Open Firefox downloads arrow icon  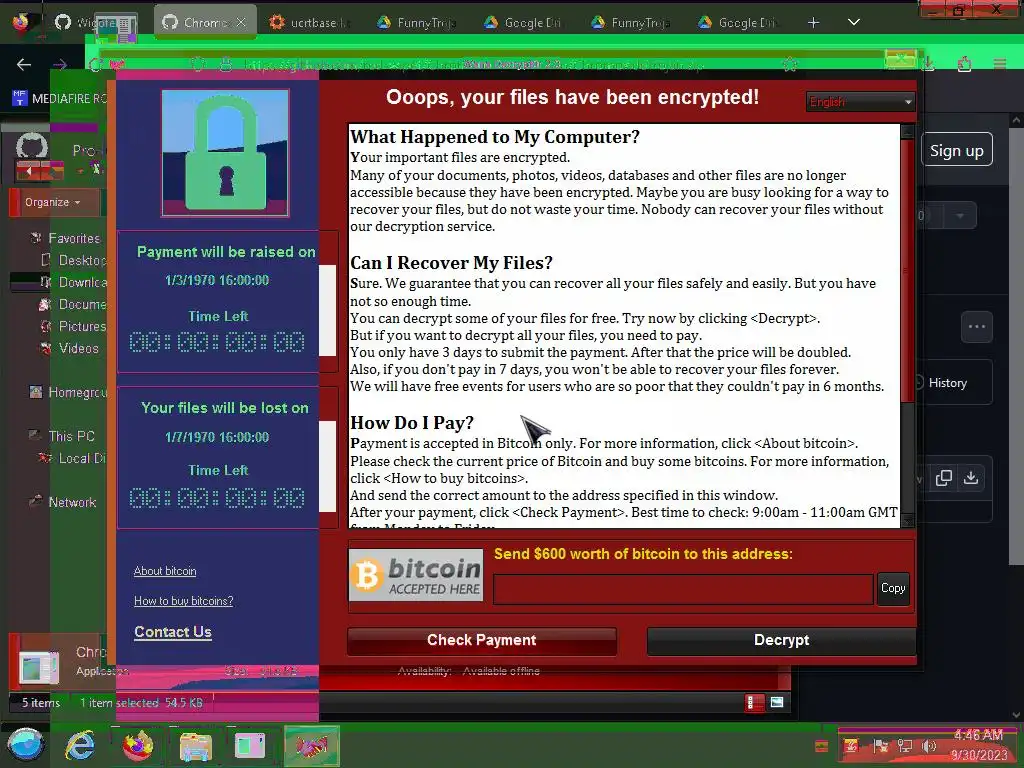pos(929,63)
